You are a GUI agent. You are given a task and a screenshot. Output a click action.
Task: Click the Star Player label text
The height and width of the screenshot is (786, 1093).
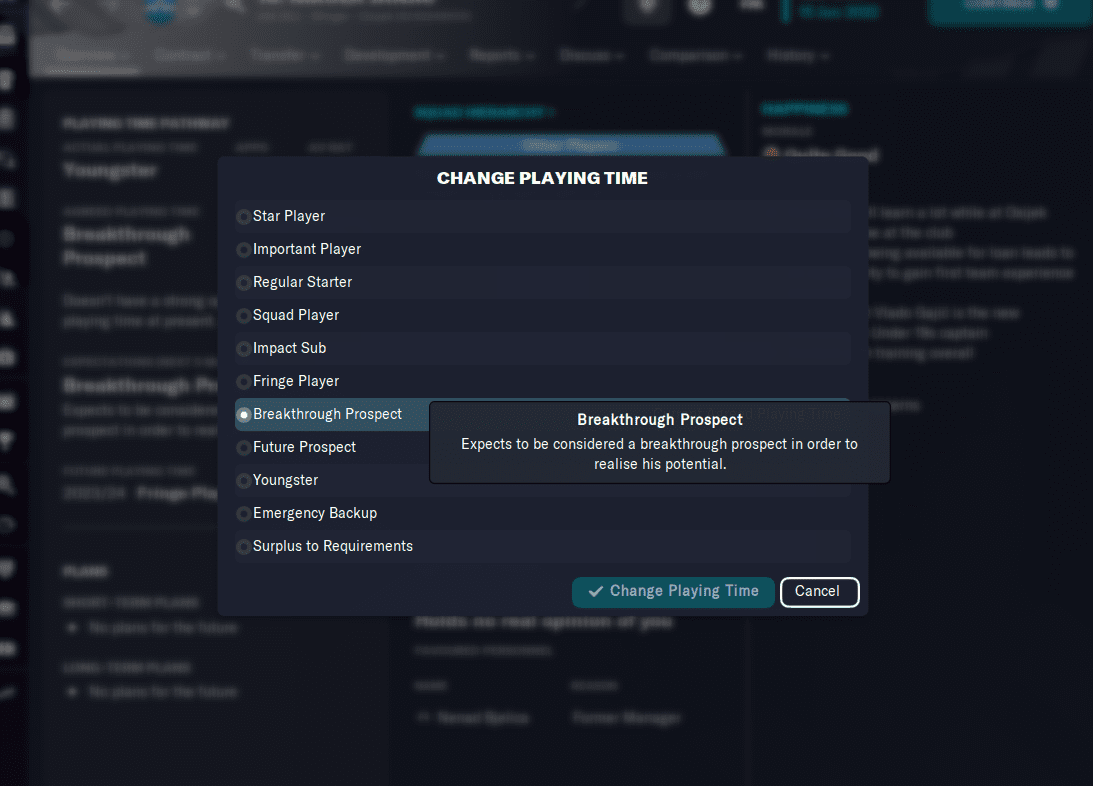(x=289, y=216)
